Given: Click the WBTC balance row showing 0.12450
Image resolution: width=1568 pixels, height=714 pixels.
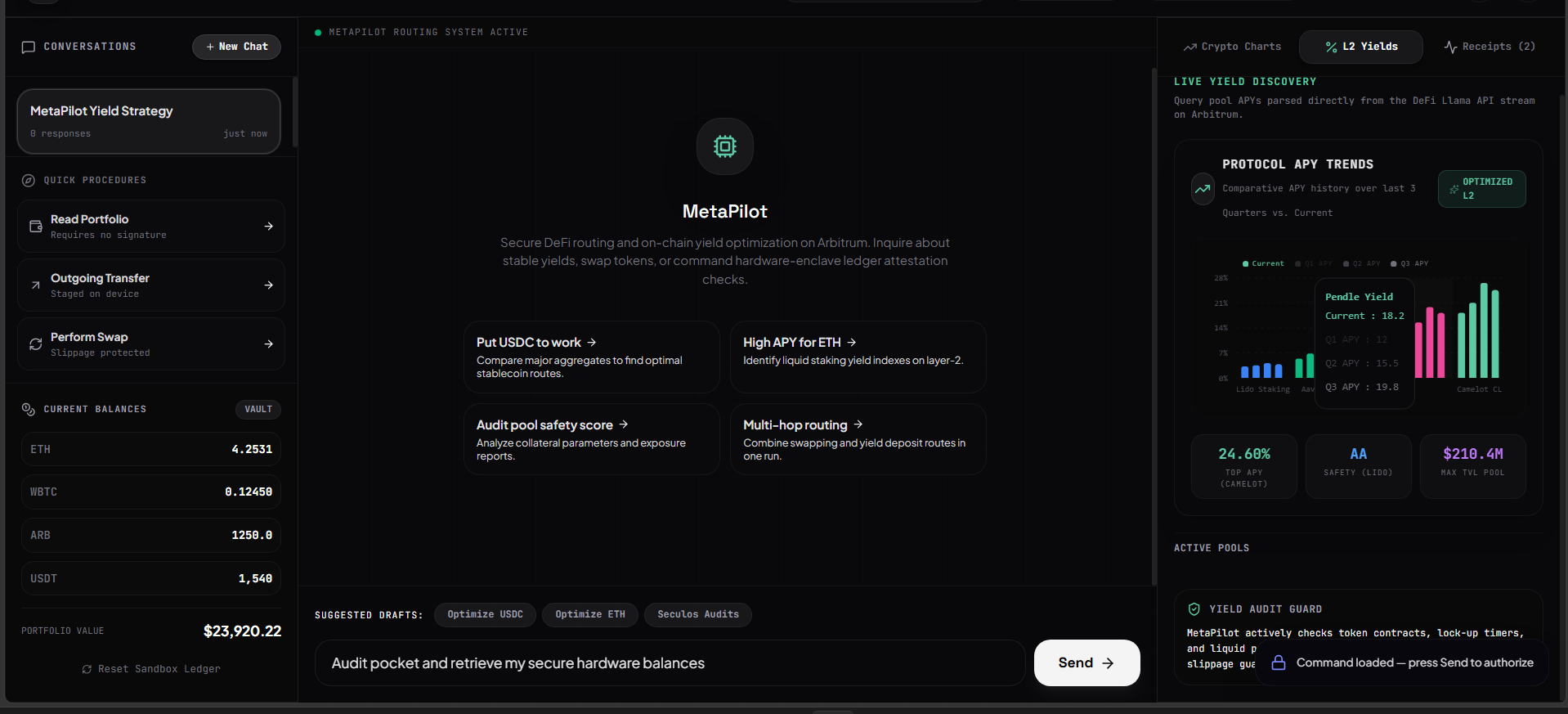Looking at the screenshot, I should coord(151,492).
